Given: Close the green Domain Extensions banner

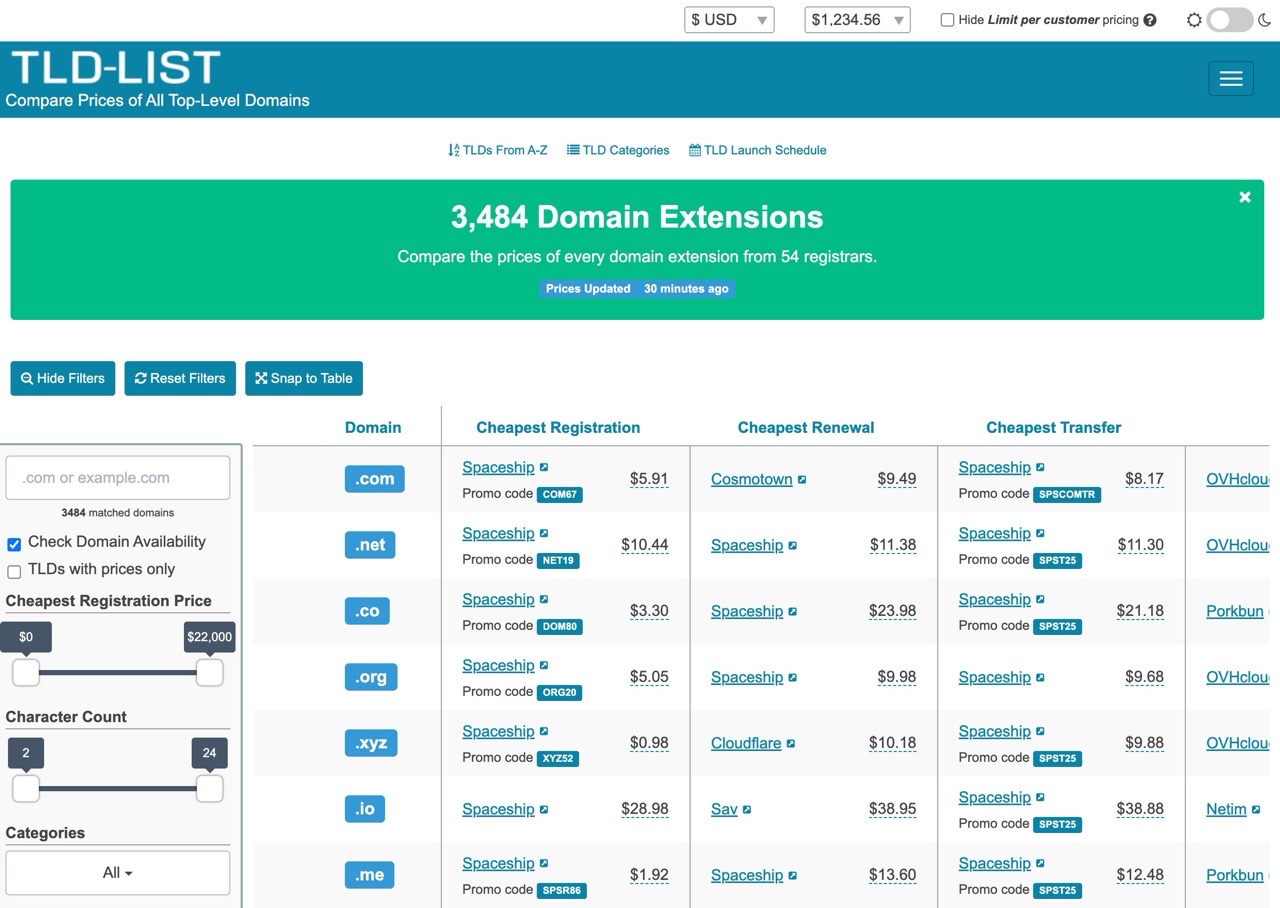Looking at the screenshot, I should [x=1245, y=197].
